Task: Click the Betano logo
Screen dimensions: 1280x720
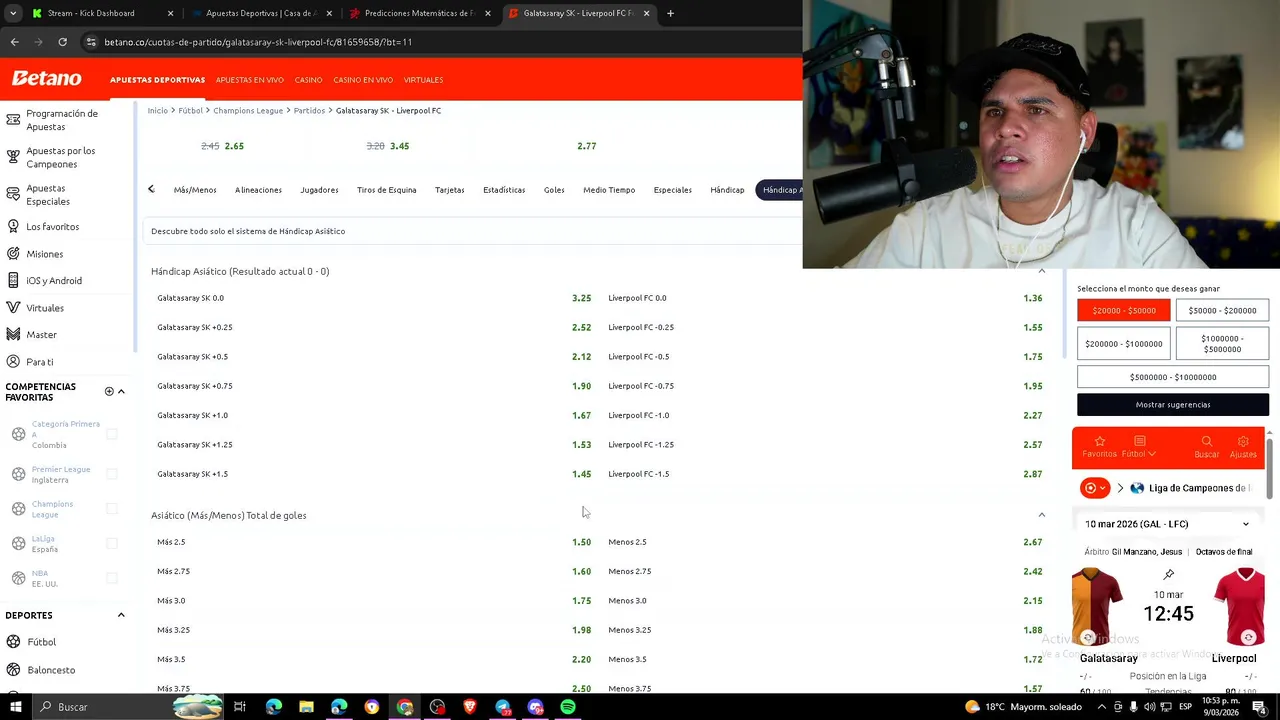Action: pyautogui.click(x=46, y=79)
